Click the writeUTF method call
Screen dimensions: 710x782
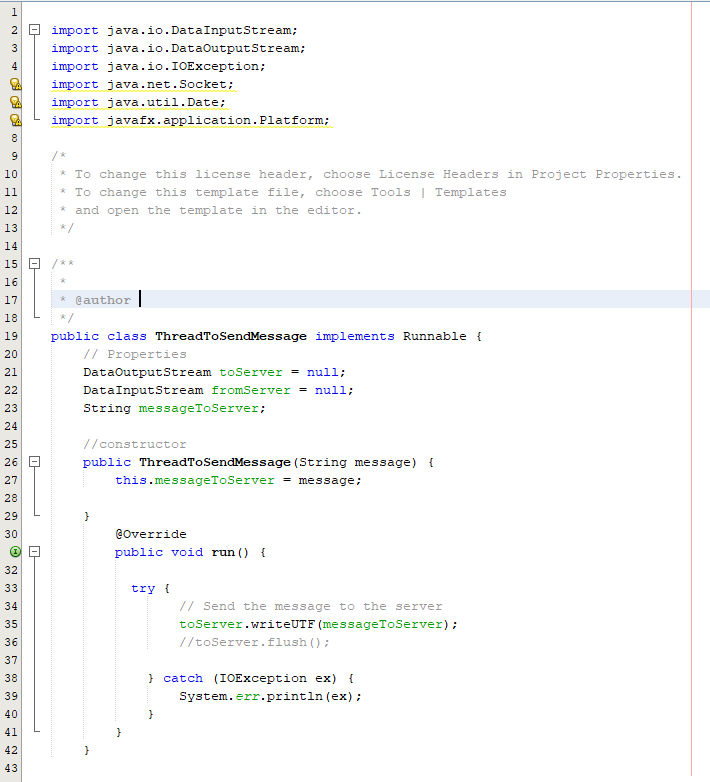(x=283, y=624)
